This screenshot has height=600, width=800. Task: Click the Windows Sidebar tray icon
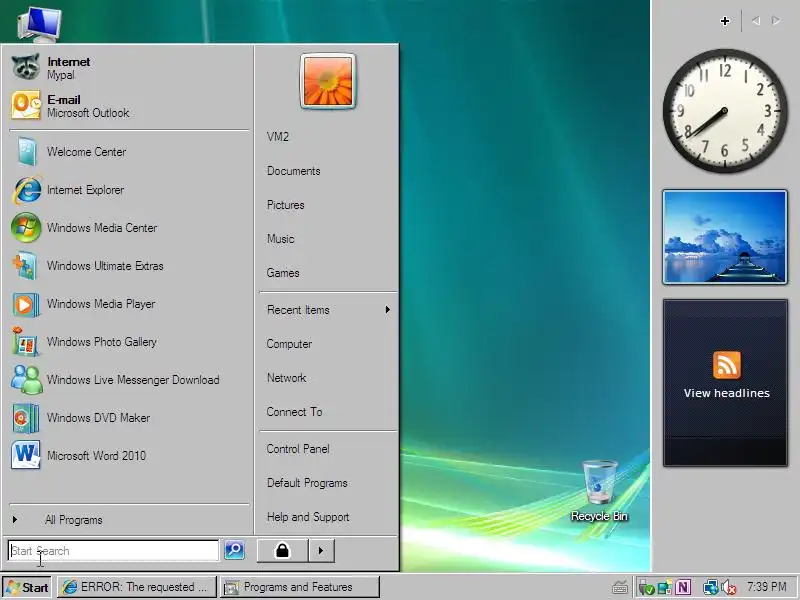665,587
